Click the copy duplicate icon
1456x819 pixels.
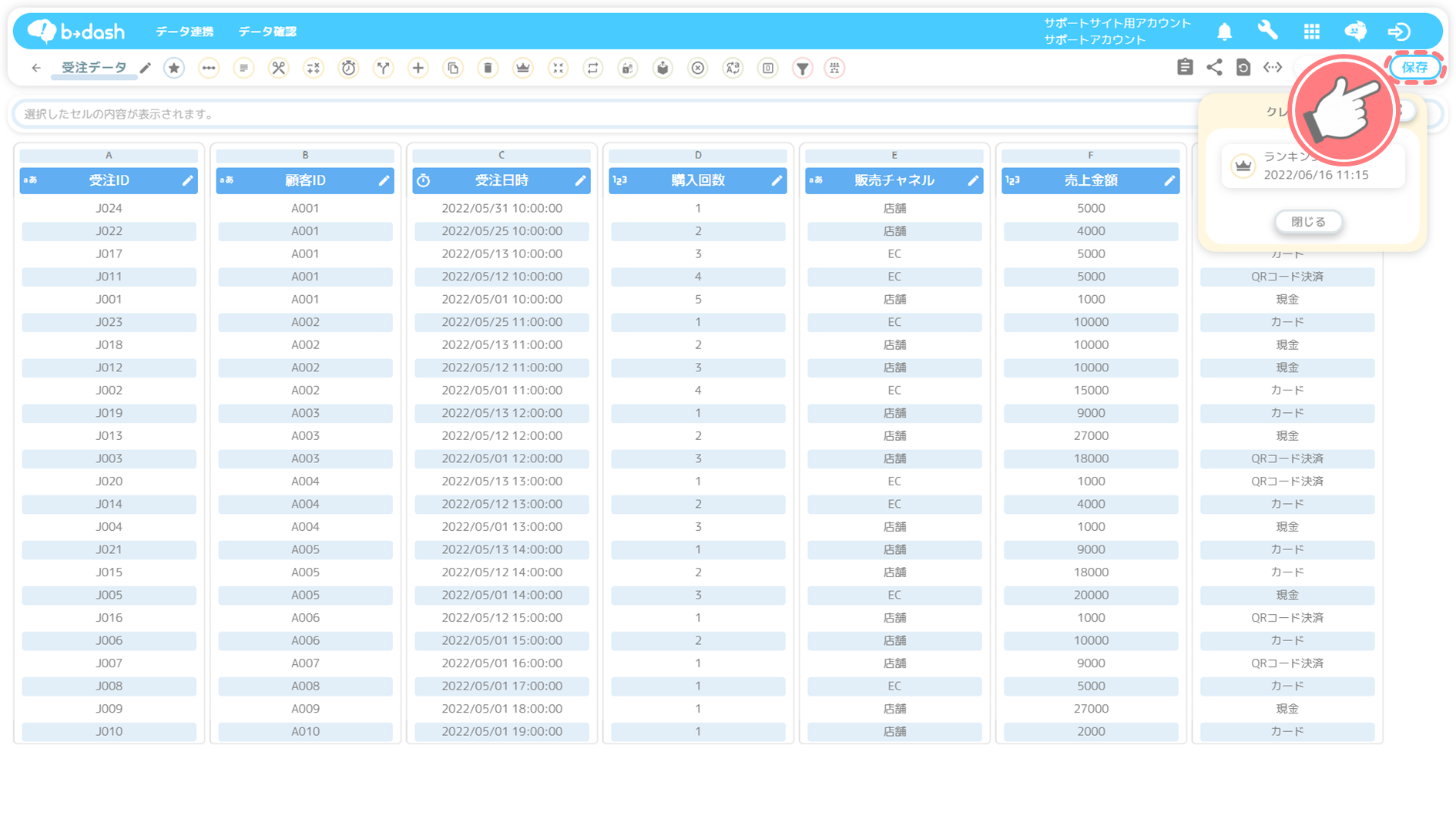click(453, 68)
